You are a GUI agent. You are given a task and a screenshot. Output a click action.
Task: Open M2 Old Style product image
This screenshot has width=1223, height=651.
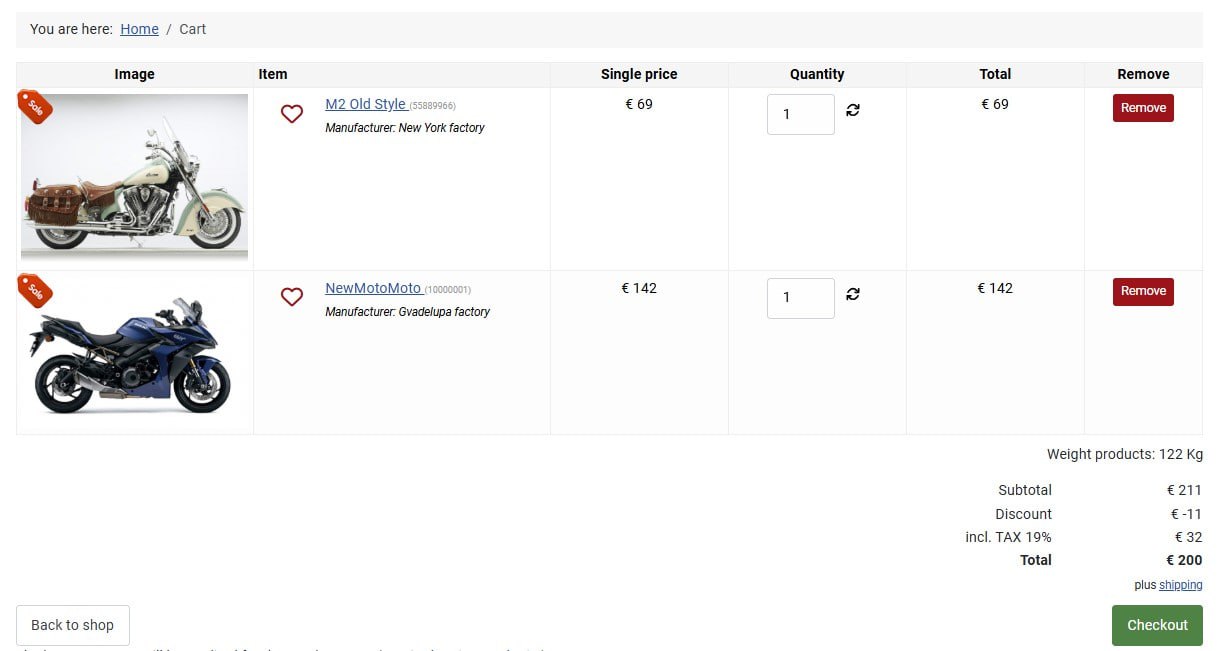tap(135, 178)
